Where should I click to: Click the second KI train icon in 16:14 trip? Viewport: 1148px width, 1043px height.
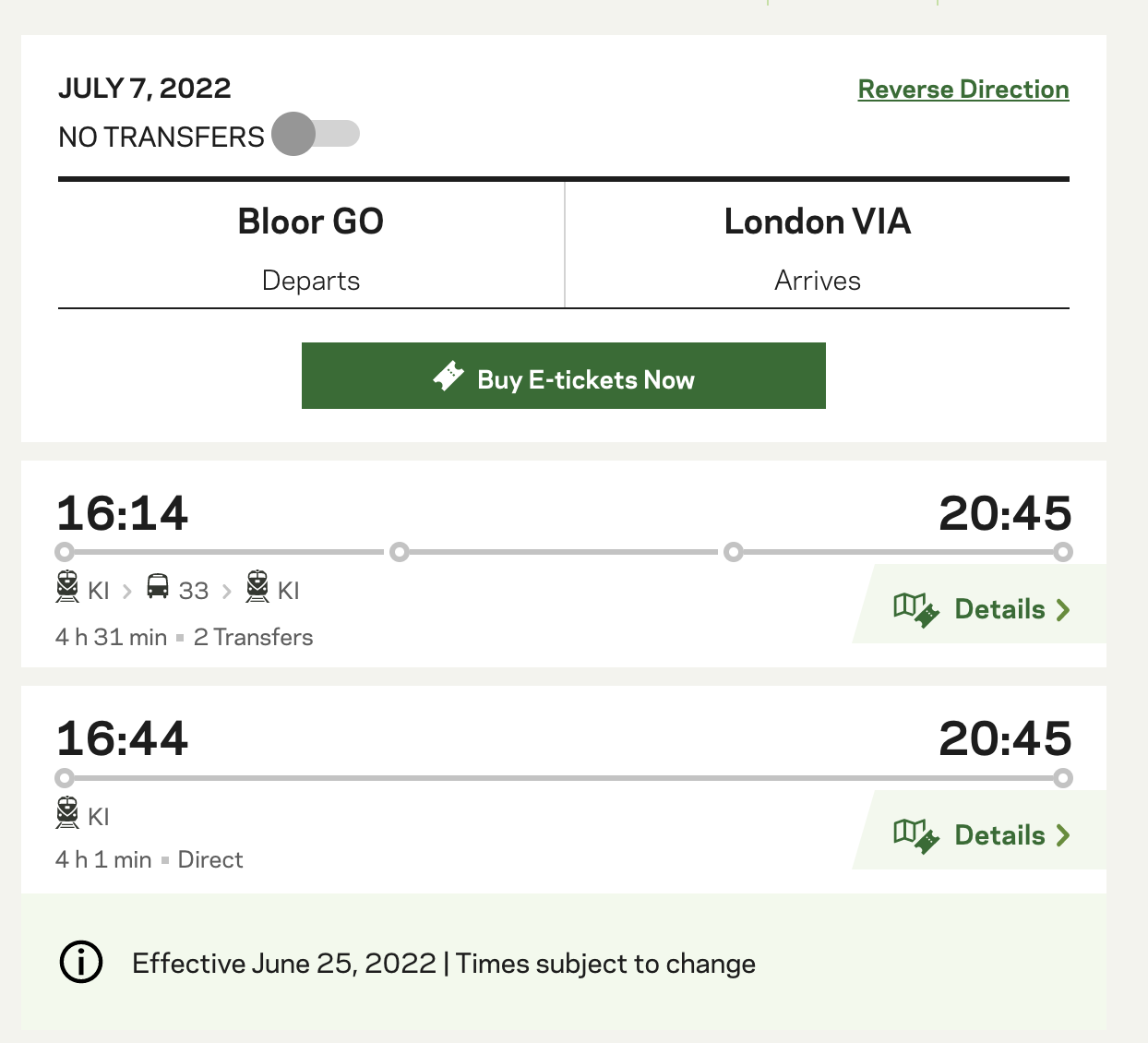pos(257,587)
